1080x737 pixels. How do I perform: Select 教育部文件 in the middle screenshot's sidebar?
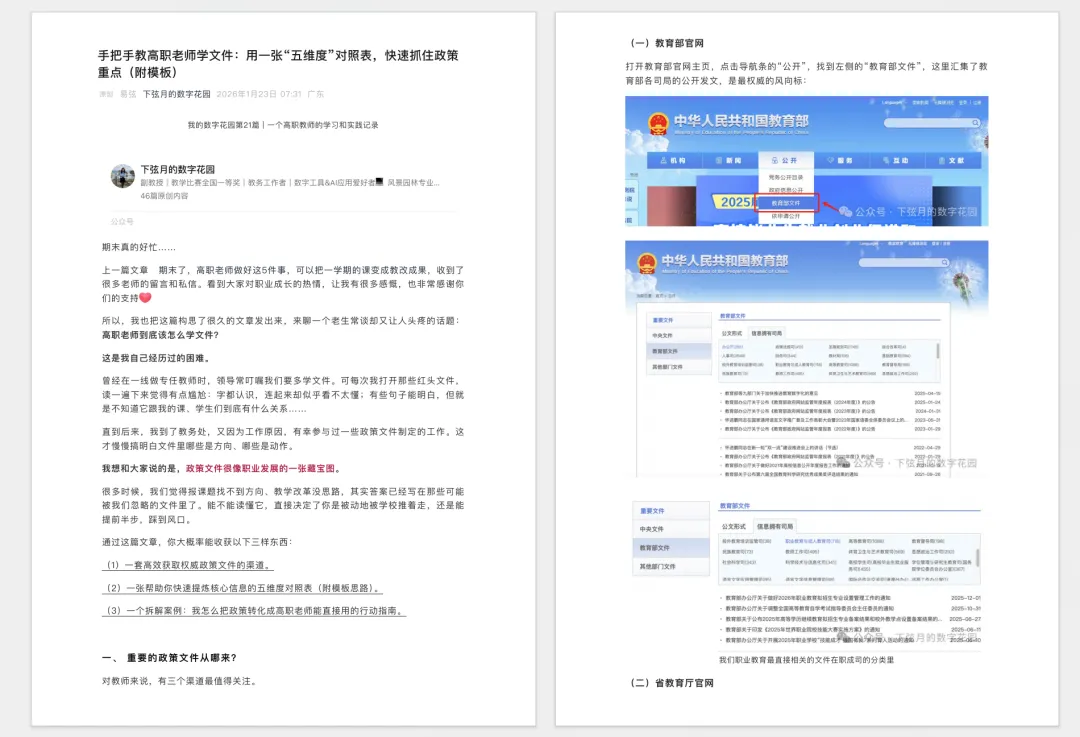[x=678, y=351]
